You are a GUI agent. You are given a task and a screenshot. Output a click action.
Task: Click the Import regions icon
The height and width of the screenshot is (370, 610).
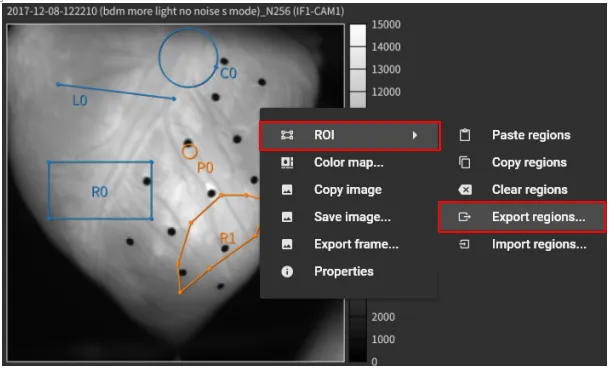465,244
